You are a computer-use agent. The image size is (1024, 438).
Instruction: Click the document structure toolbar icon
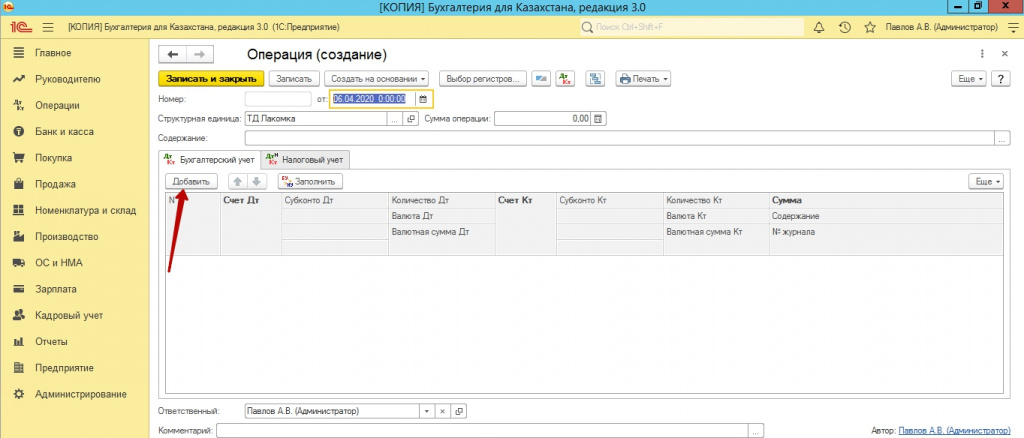594,79
